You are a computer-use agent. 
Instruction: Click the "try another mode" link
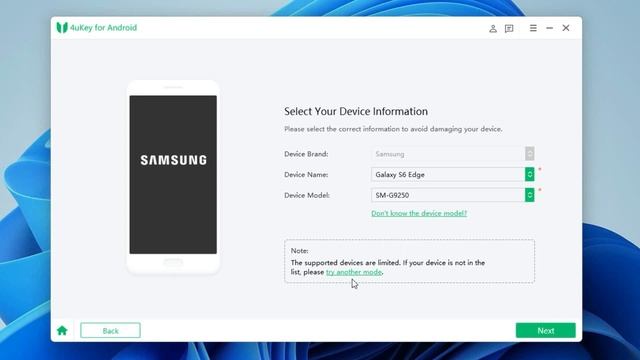point(354,272)
